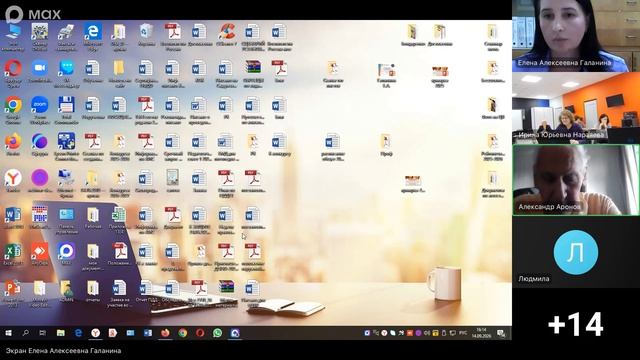The image size is (640, 360).
Task: Open the Рабочая folder on the desktop
Action: tap(93, 218)
